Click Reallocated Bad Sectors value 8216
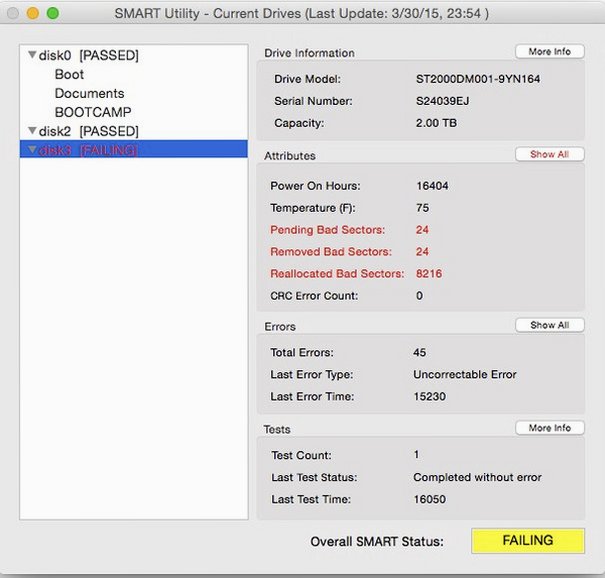This screenshot has width=605, height=578. tap(429, 274)
